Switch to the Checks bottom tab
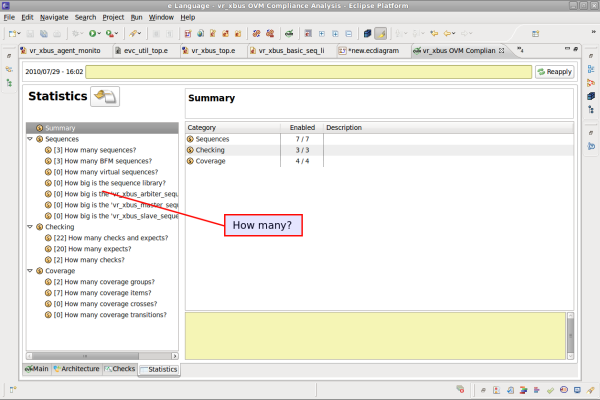The image size is (600, 400). point(119,369)
